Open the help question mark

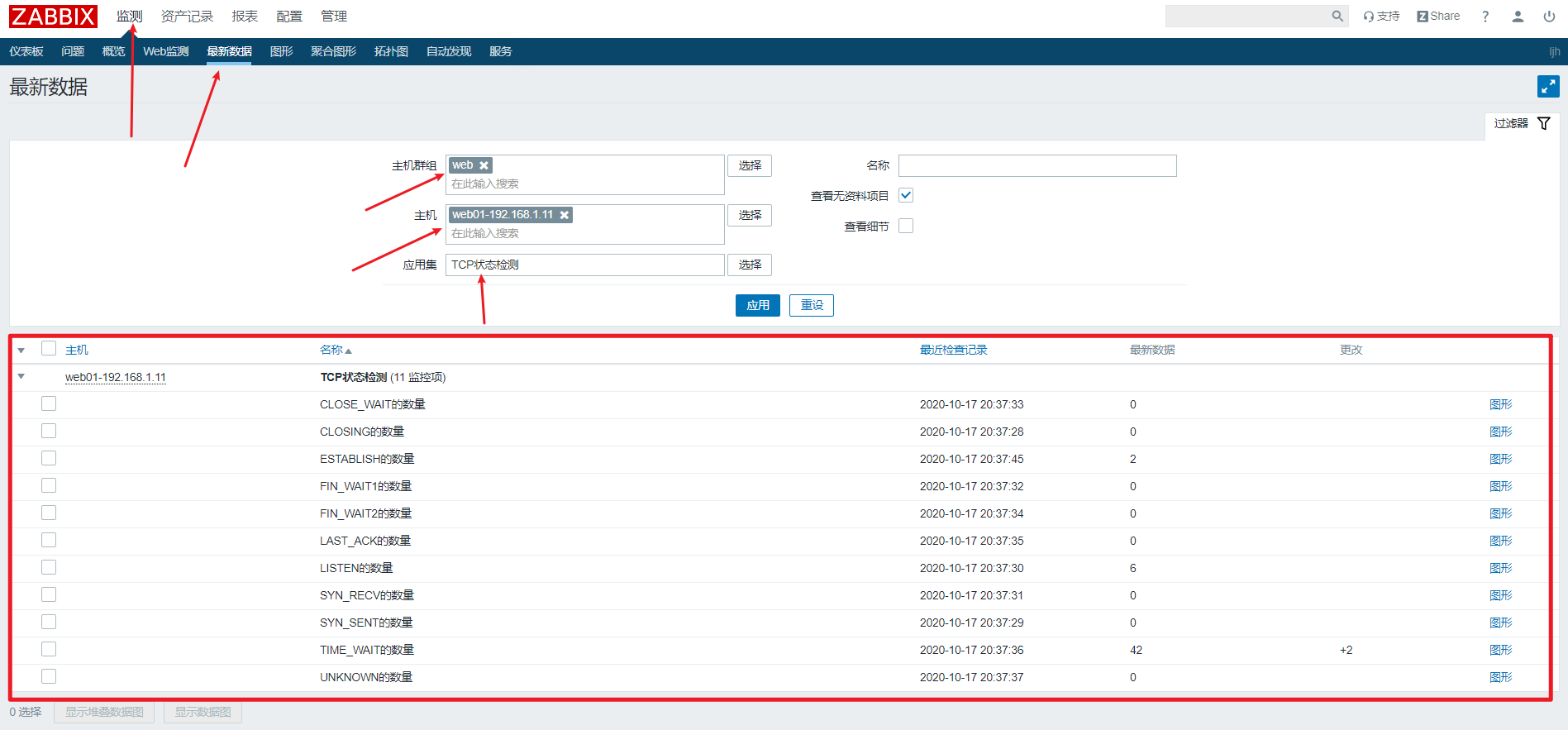click(1485, 16)
